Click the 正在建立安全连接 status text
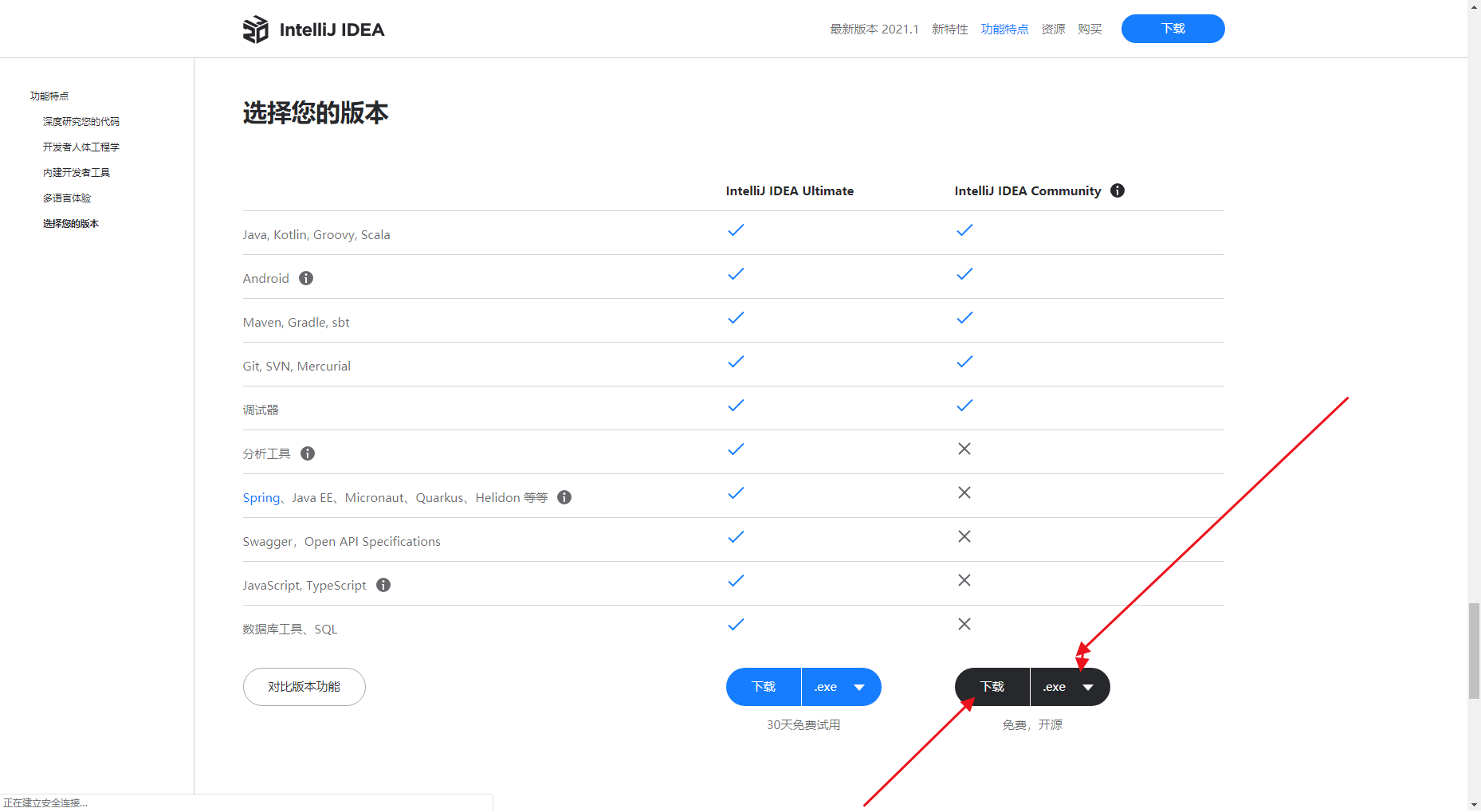This screenshot has height=812, width=1481. point(45,803)
